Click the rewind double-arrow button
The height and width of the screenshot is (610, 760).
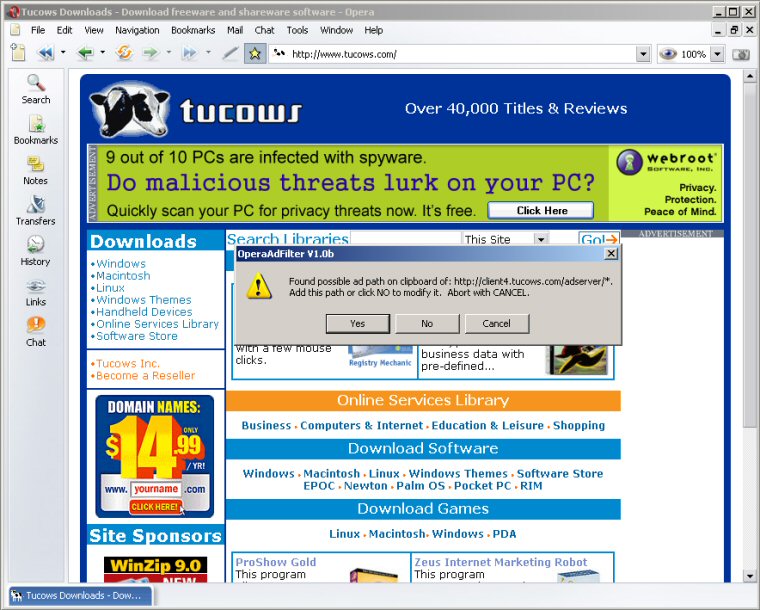[46, 53]
